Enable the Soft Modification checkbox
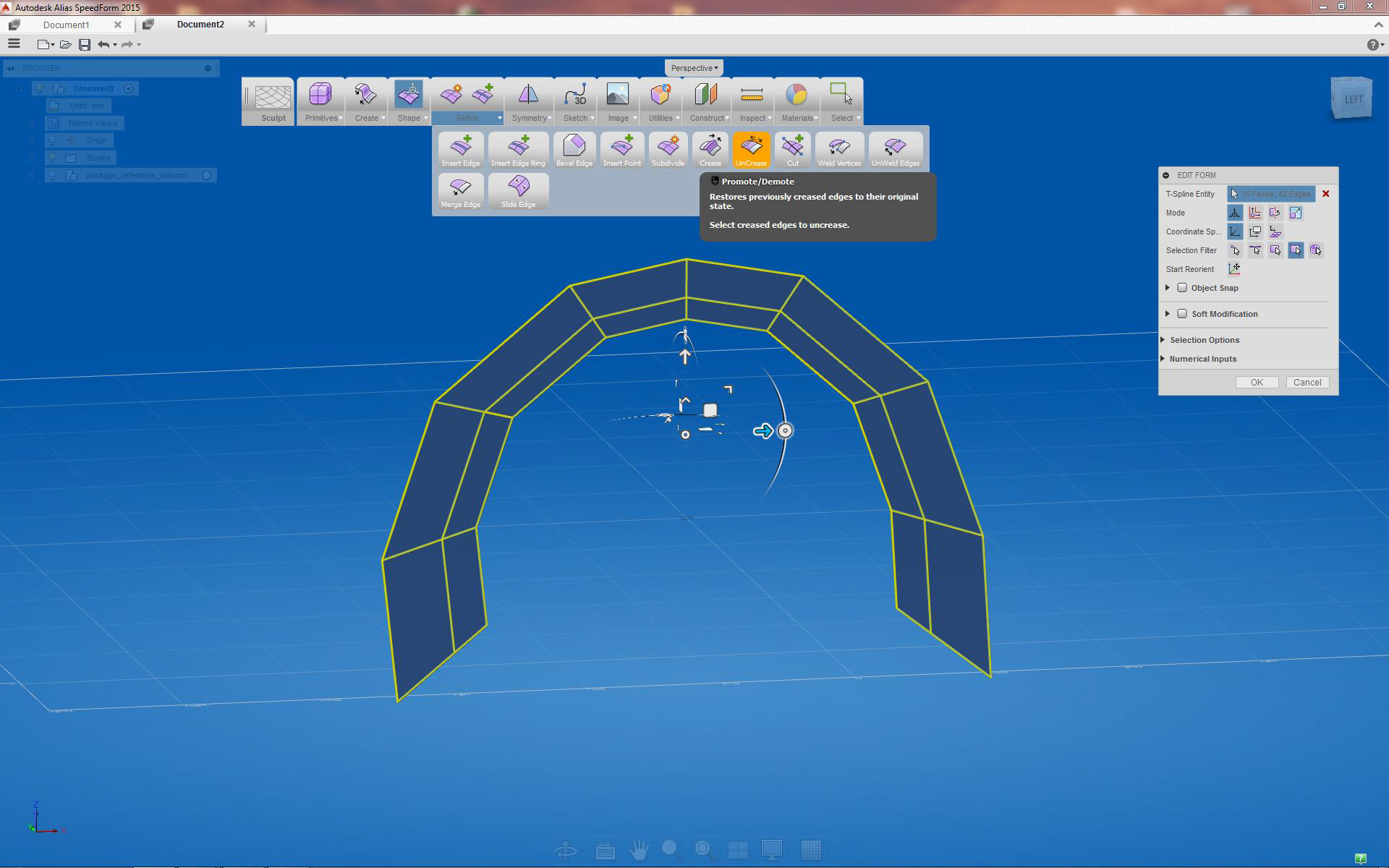1389x868 pixels. pyautogui.click(x=1182, y=314)
